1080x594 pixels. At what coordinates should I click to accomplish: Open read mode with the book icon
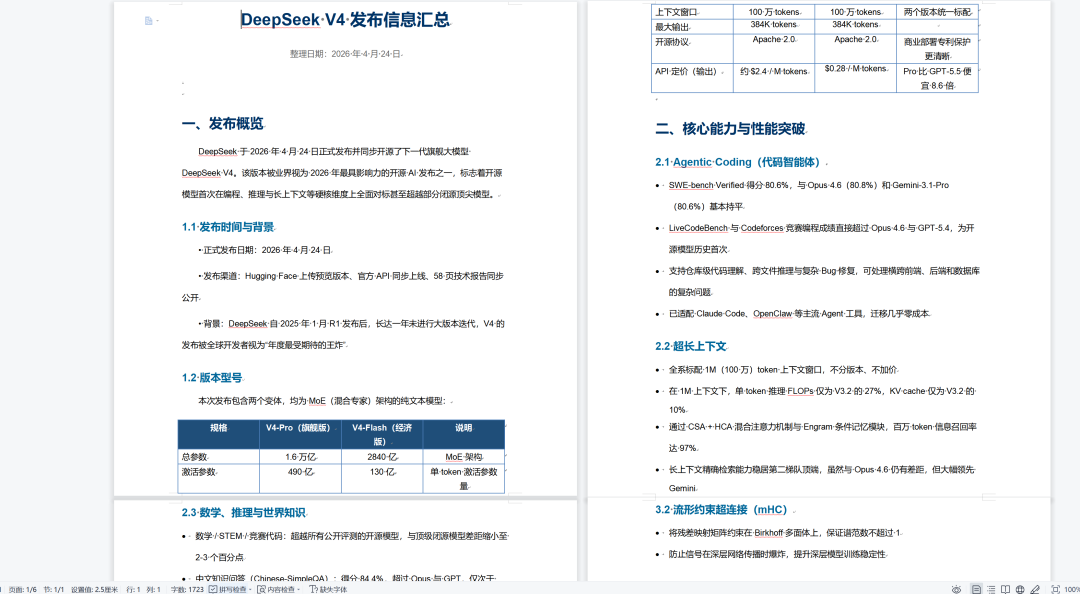[1006, 587]
